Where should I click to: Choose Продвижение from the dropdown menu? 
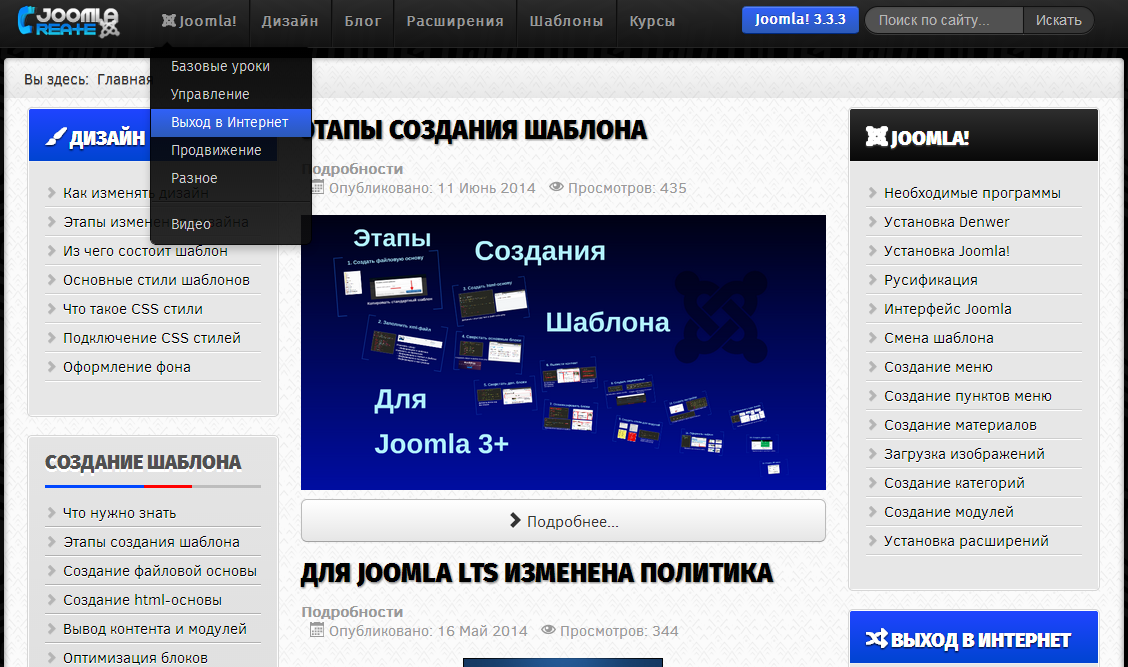point(216,150)
